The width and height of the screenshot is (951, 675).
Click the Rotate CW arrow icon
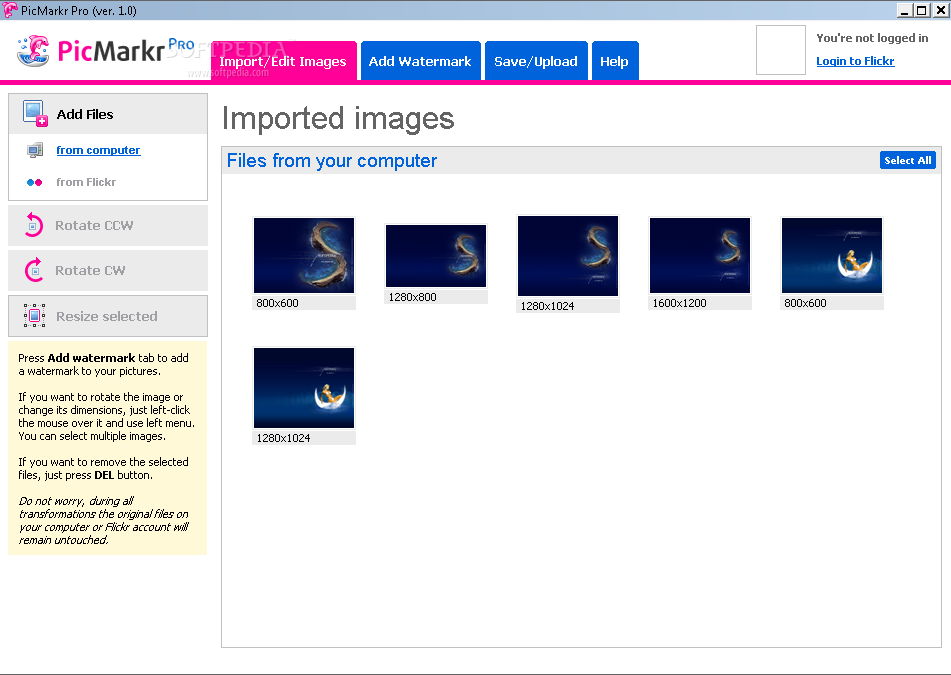click(34, 270)
